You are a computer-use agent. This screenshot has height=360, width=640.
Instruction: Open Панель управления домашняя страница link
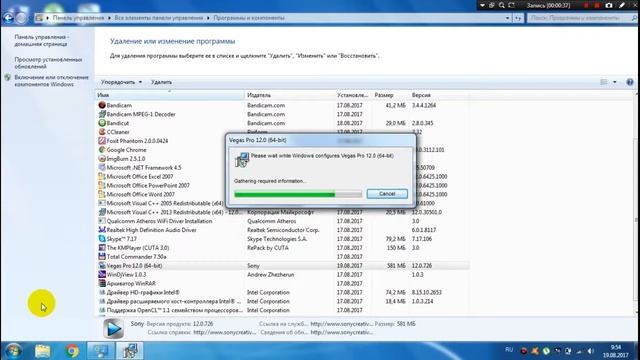(x=42, y=40)
